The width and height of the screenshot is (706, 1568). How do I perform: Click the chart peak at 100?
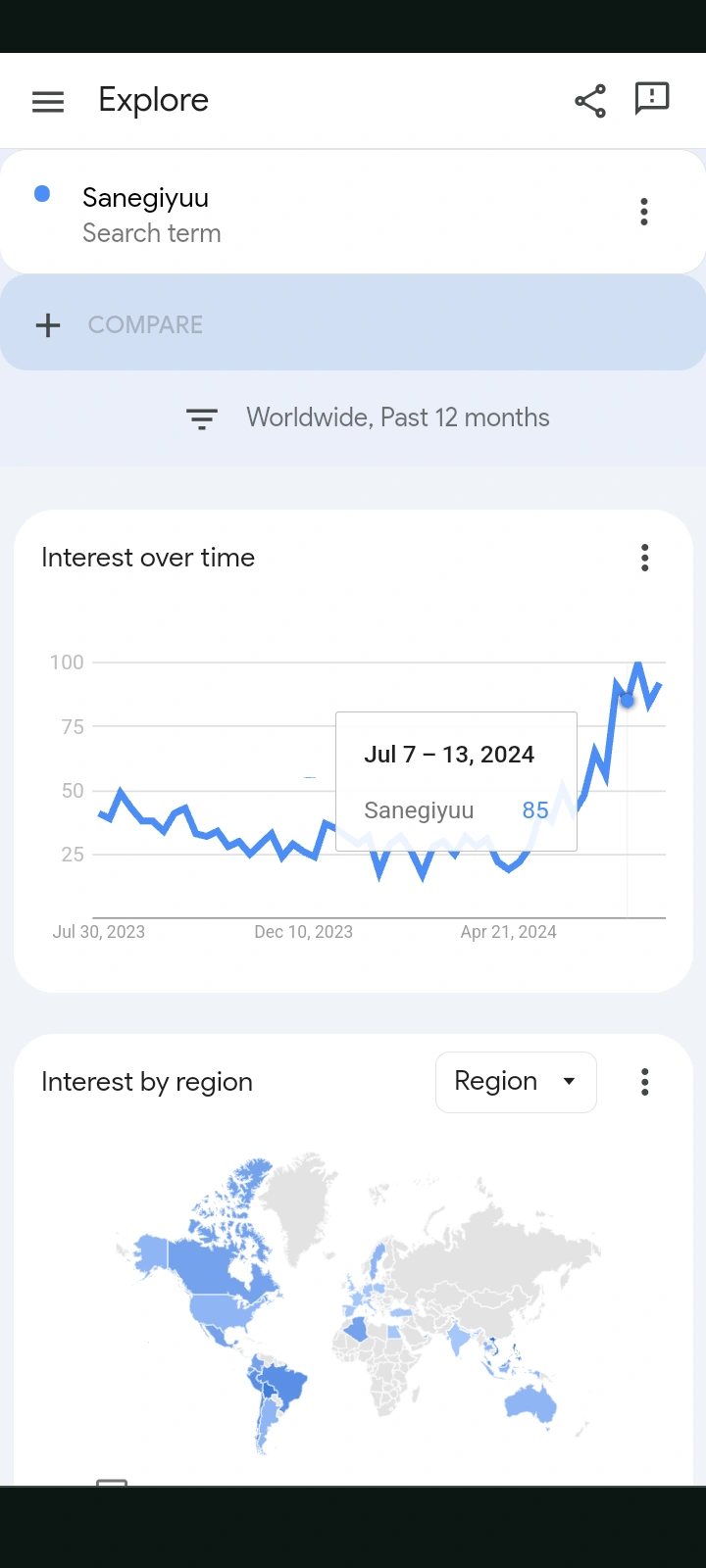coord(638,665)
